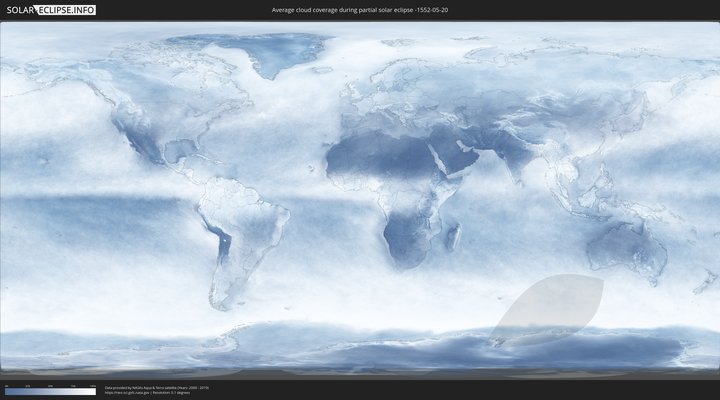Click the 100% end of the legend bar

click(x=94, y=391)
